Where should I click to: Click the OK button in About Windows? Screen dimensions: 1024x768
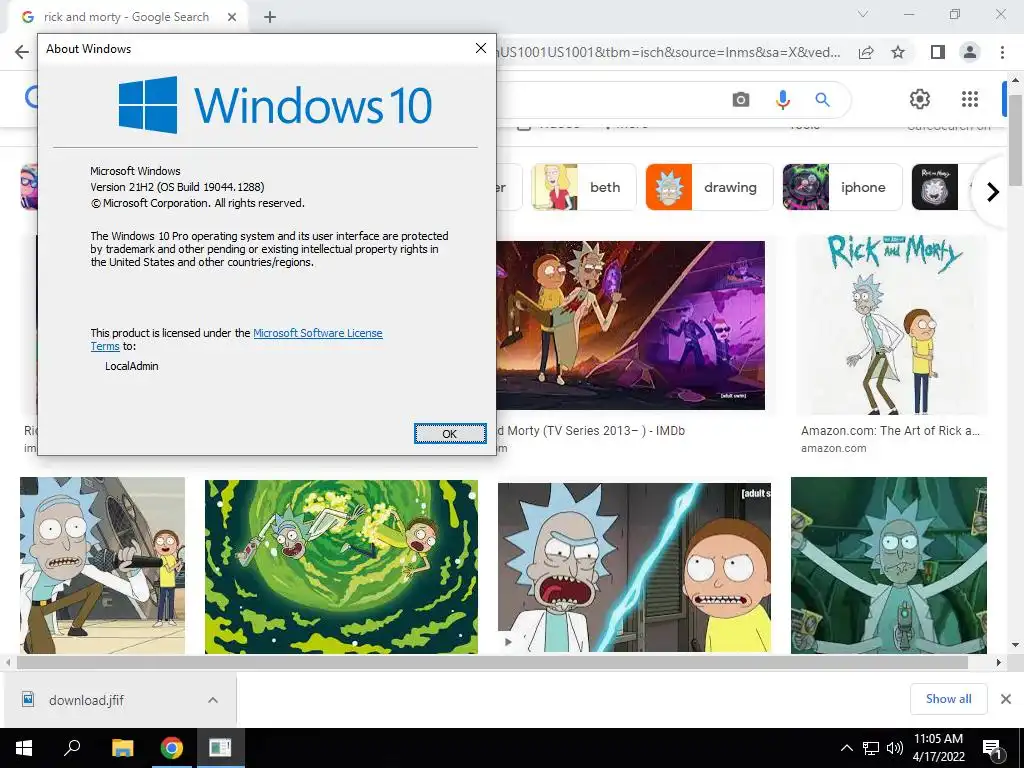(450, 434)
